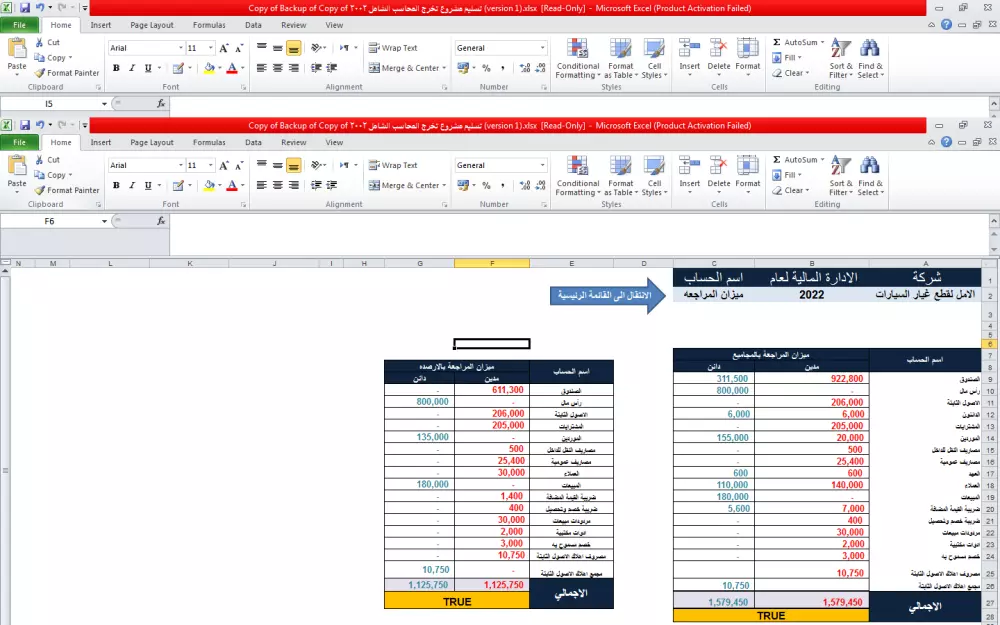Expand Name Box dropdown showing F6
The height and width of the screenshot is (625, 1000).
click(x=104, y=221)
